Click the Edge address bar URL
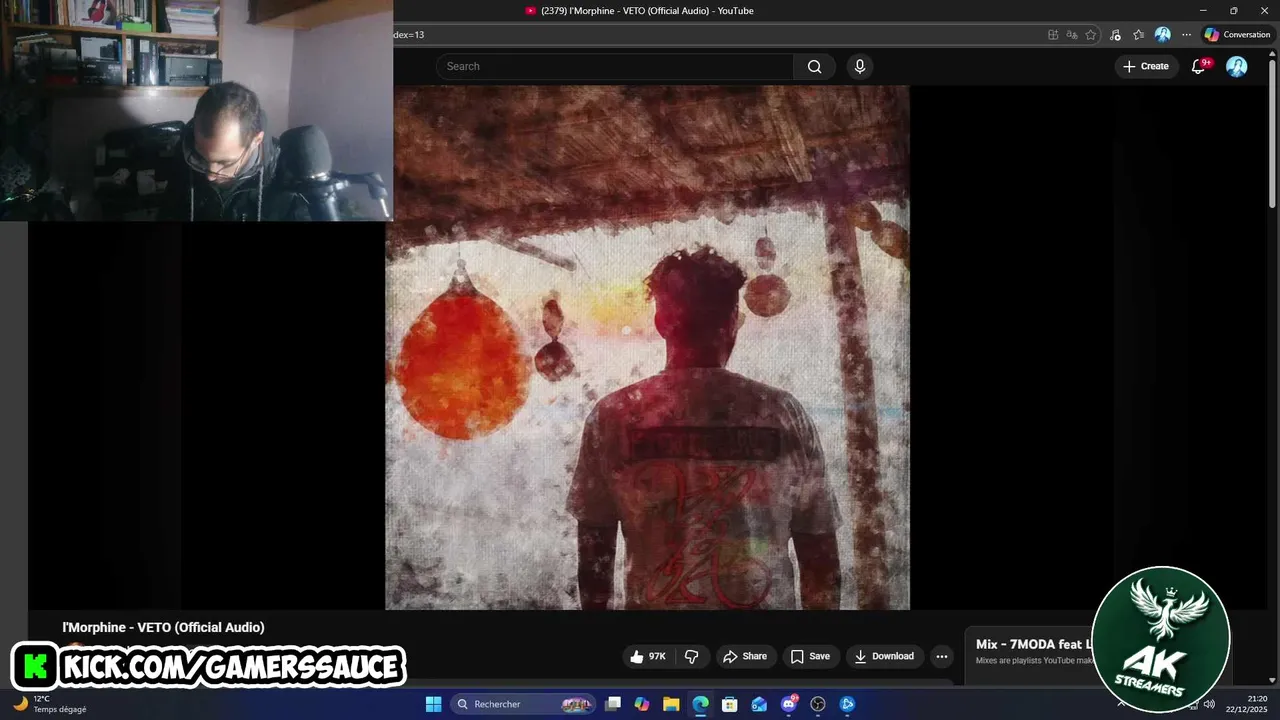The width and height of the screenshot is (1280, 720). [x=720, y=34]
